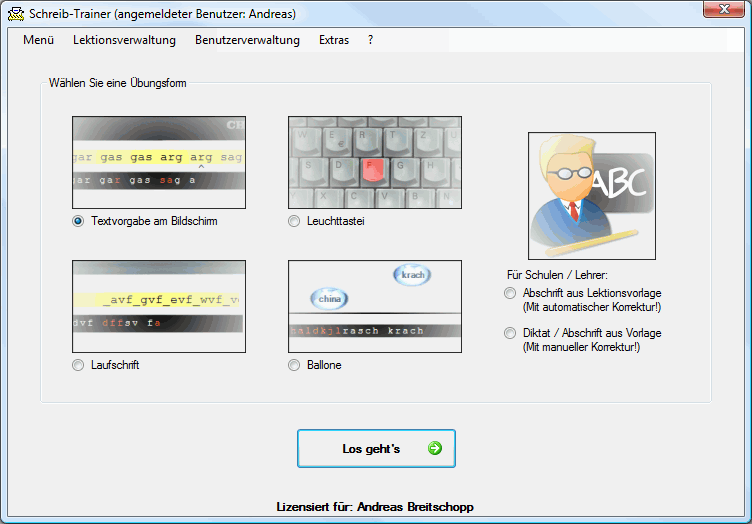Select Abschrift aus Lektionsvorlage option
The image size is (752, 524).
[x=511, y=293]
